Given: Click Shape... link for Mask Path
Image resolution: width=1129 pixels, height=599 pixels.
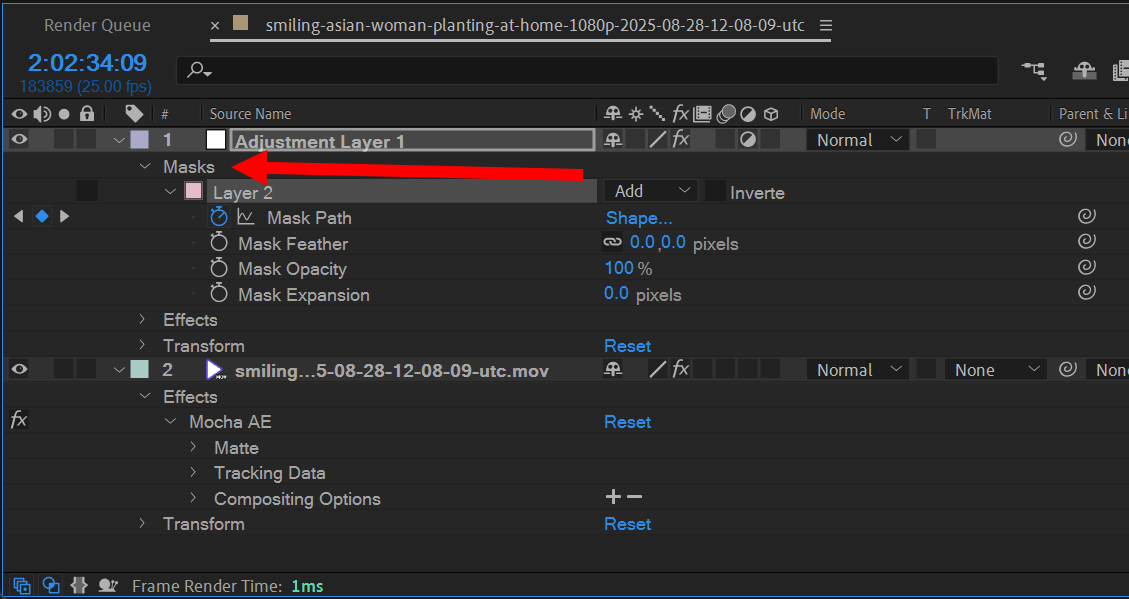Looking at the screenshot, I should 639,217.
